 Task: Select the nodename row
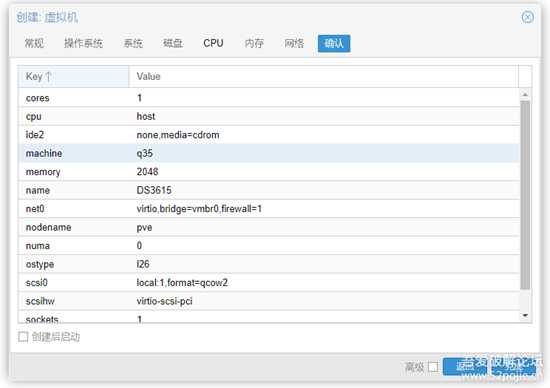pyautogui.click(x=269, y=227)
